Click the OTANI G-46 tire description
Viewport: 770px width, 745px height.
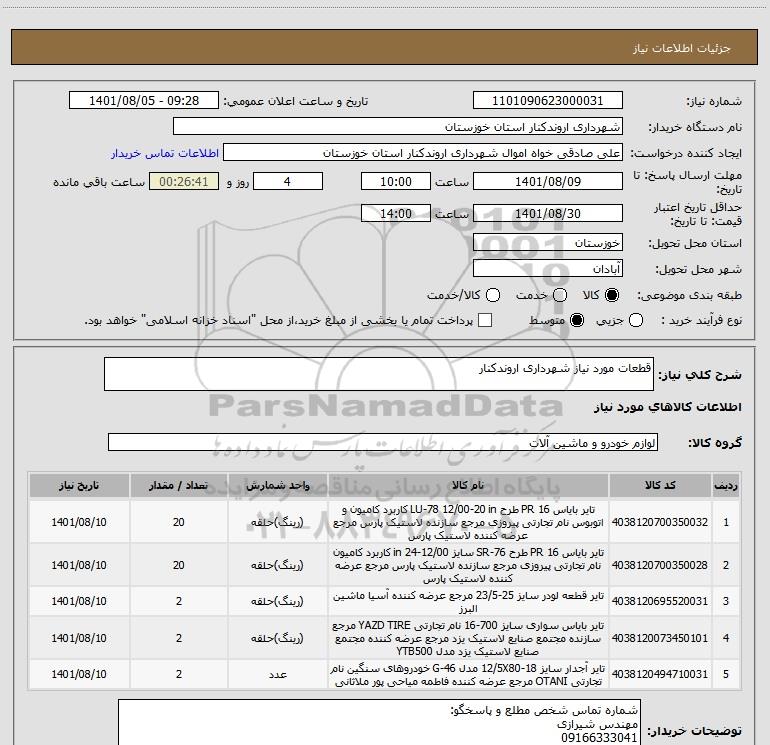point(468,675)
